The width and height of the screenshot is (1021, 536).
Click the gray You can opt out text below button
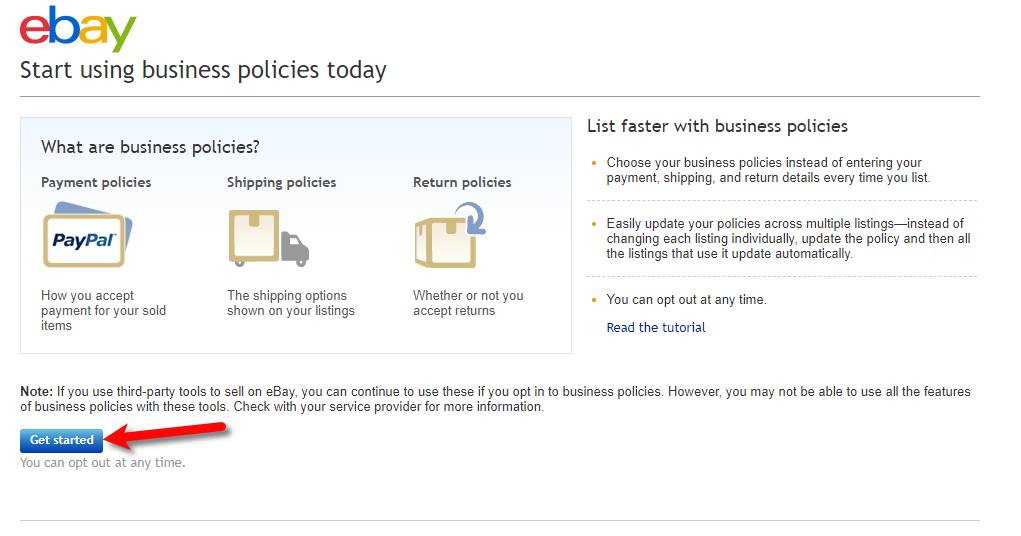103,463
